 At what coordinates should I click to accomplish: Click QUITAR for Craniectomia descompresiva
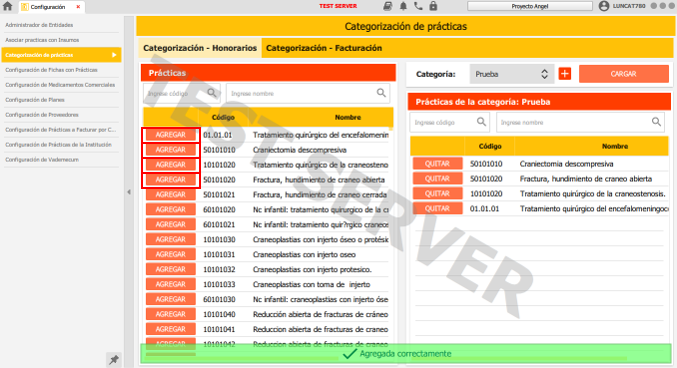(437, 164)
